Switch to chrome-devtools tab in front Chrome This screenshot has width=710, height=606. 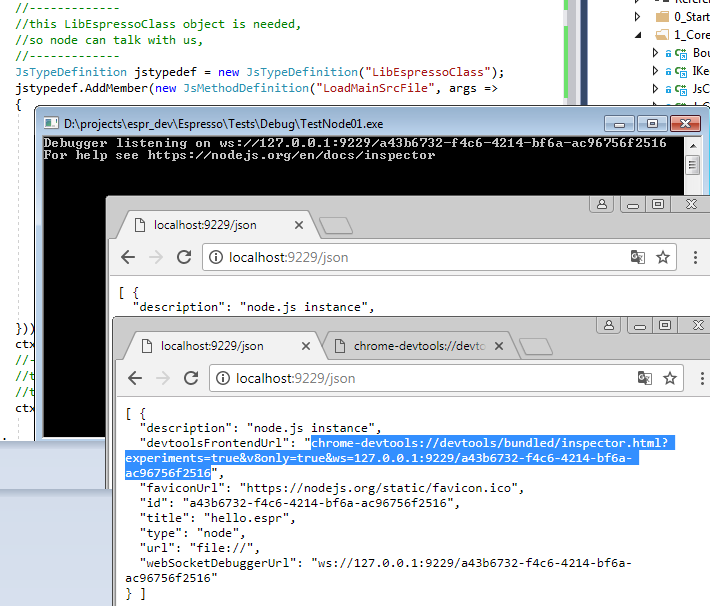click(x=419, y=346)
